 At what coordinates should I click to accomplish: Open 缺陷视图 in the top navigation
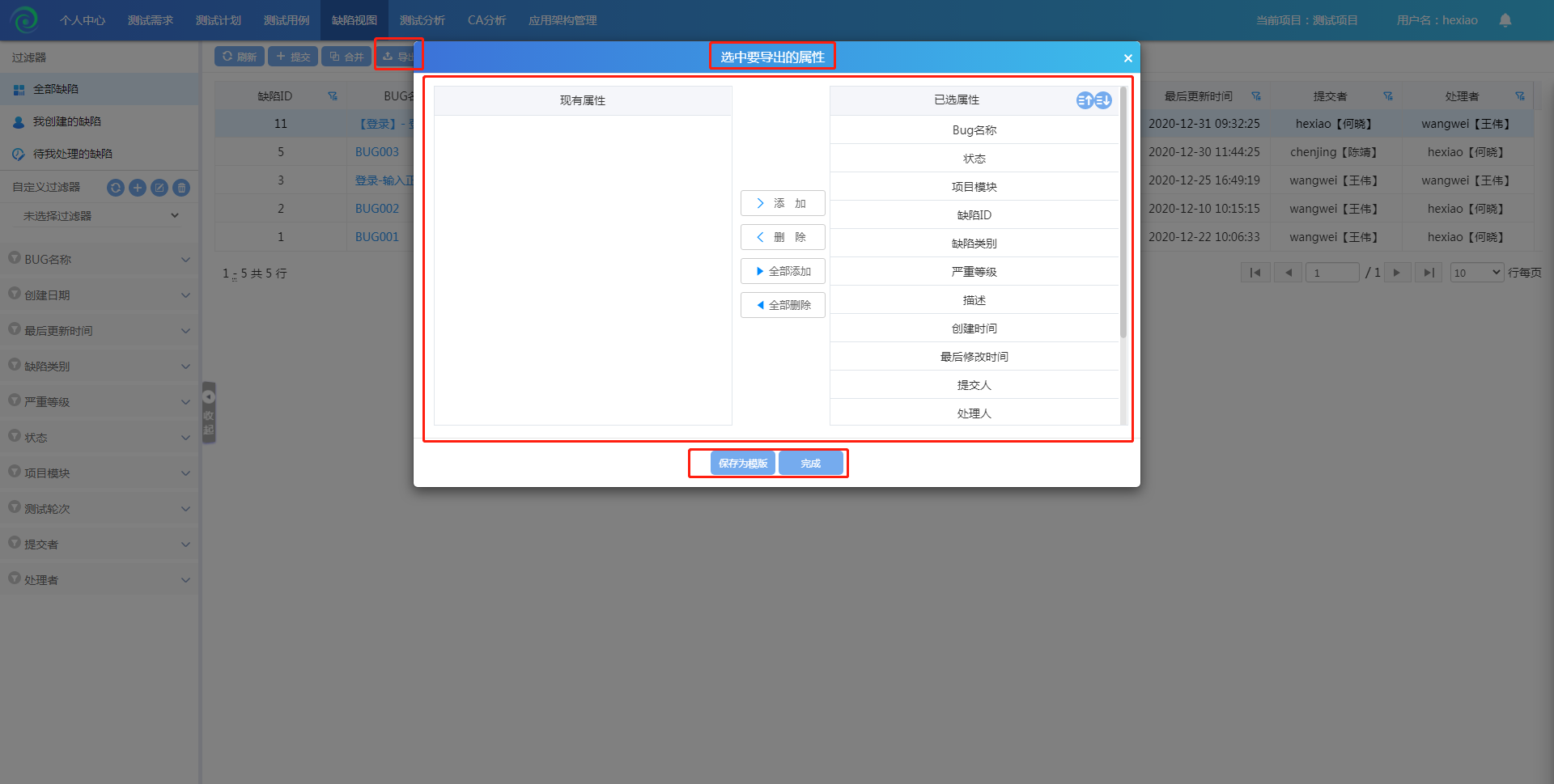(355, 20)
